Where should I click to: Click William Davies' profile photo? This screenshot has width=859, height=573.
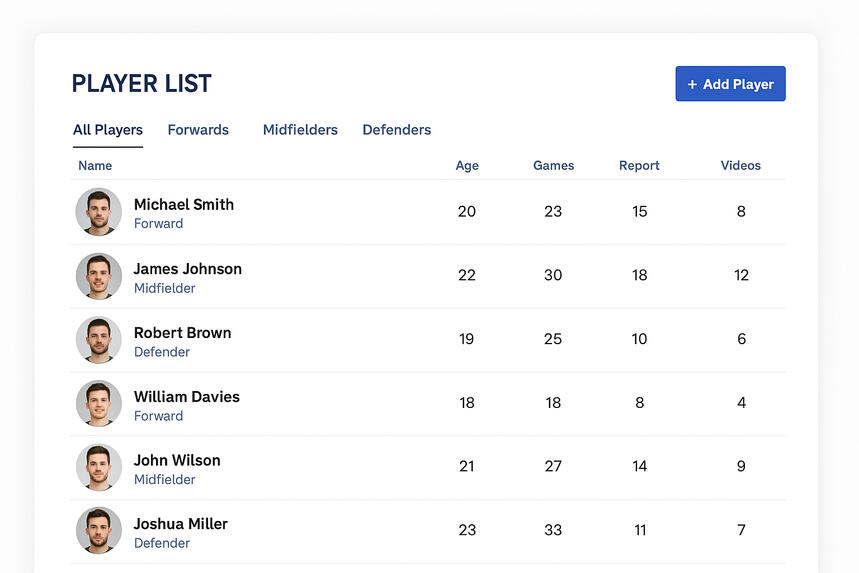(x=99, y=404)
